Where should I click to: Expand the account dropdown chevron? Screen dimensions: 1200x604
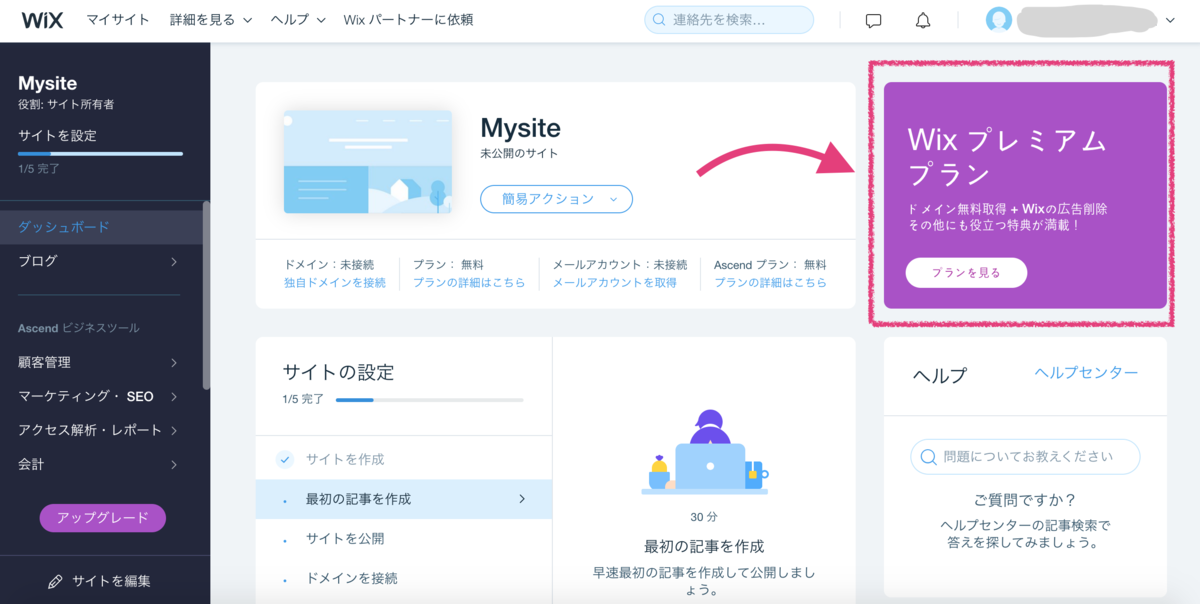1171,20
